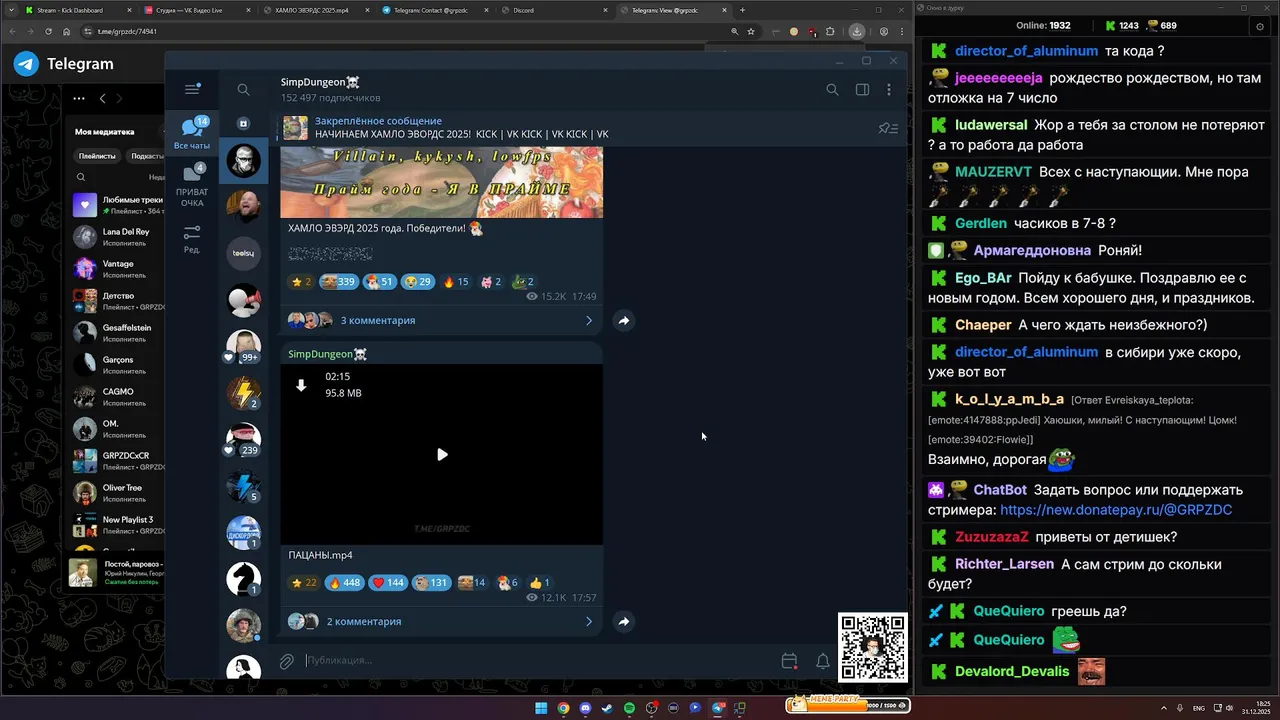Toggle the 51 reaction on first post

coord(379,282)
